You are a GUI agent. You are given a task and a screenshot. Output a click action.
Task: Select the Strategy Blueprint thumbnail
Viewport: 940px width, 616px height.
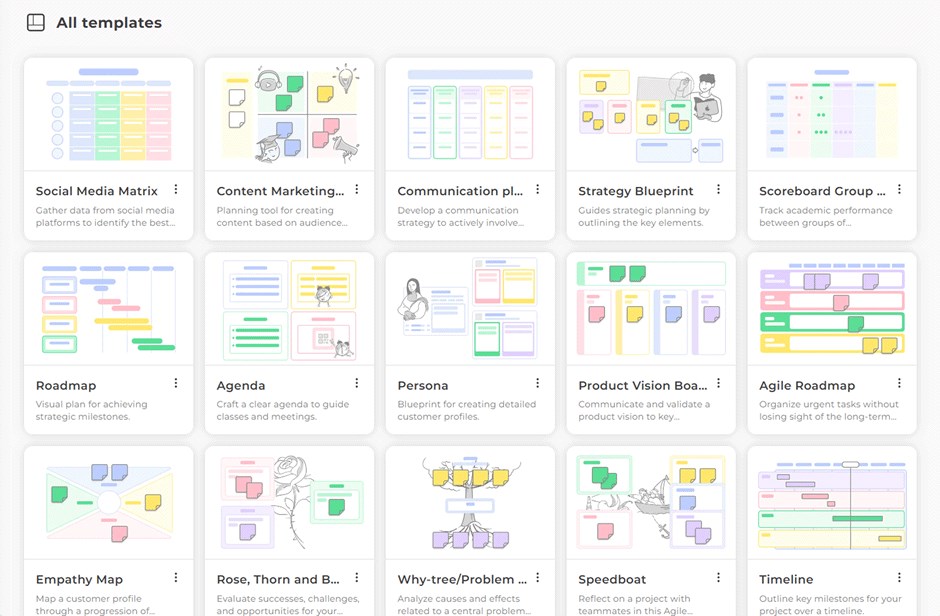pos(651,114)
